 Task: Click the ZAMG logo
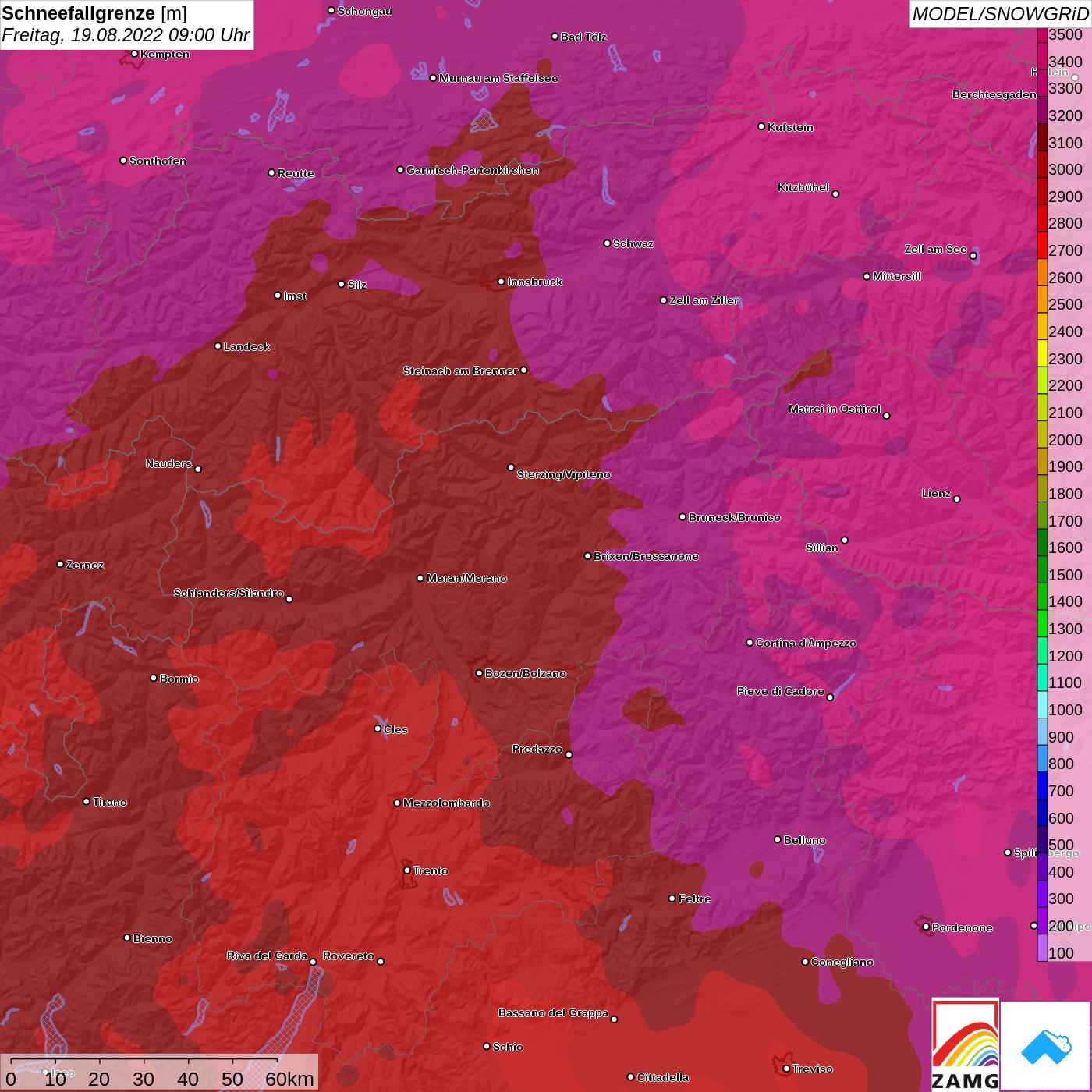[x=966, y=1045]
